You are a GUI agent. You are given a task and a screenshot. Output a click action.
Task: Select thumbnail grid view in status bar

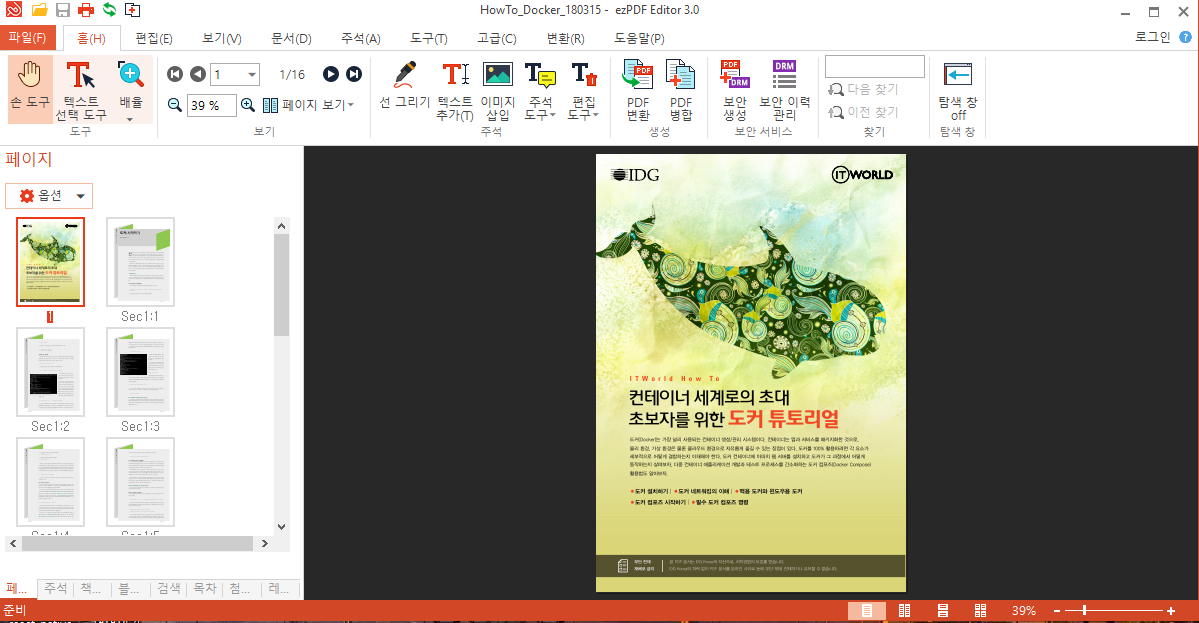click(980, 611)
